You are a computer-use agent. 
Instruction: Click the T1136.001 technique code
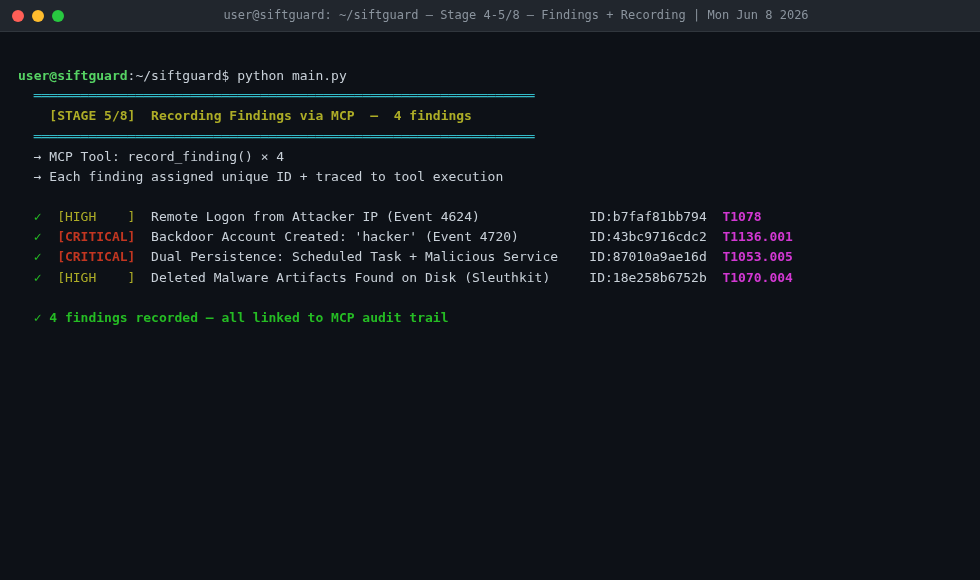[x=758, y=237]
